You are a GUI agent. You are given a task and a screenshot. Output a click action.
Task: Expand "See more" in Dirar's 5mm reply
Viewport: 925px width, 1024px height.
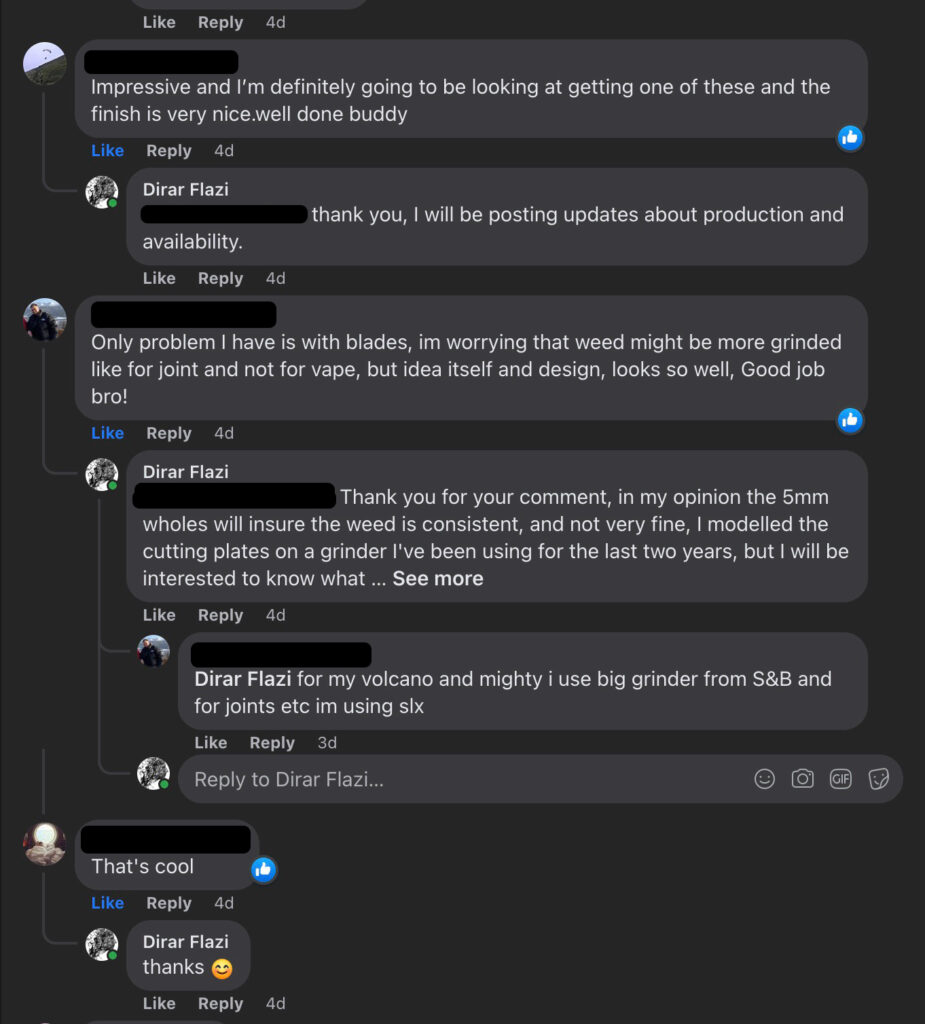click(x=438, y=578)
